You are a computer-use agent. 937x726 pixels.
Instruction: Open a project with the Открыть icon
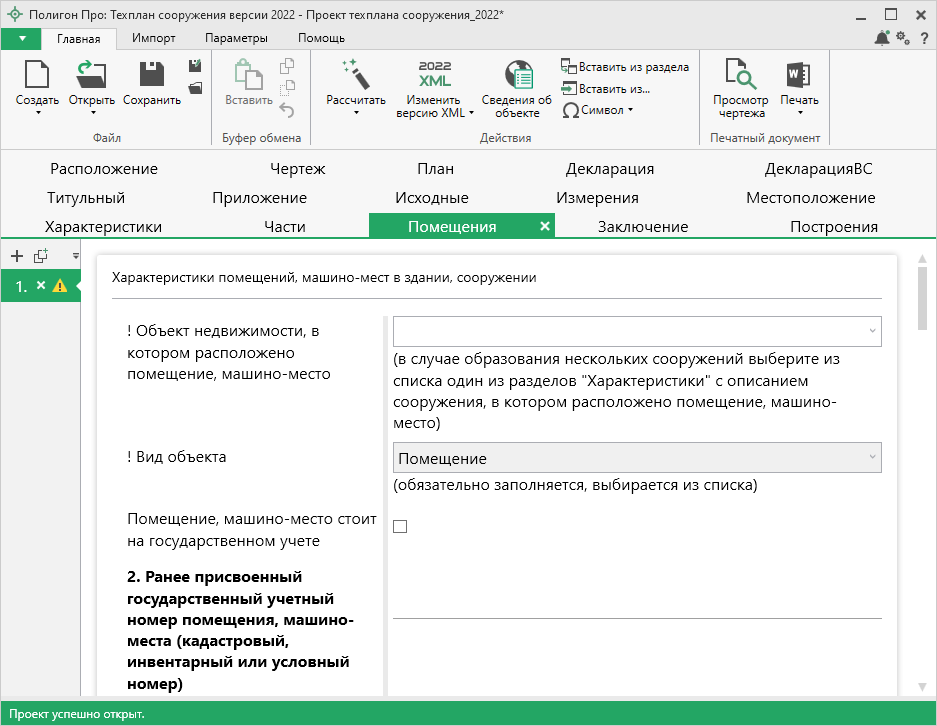[91, 76]
